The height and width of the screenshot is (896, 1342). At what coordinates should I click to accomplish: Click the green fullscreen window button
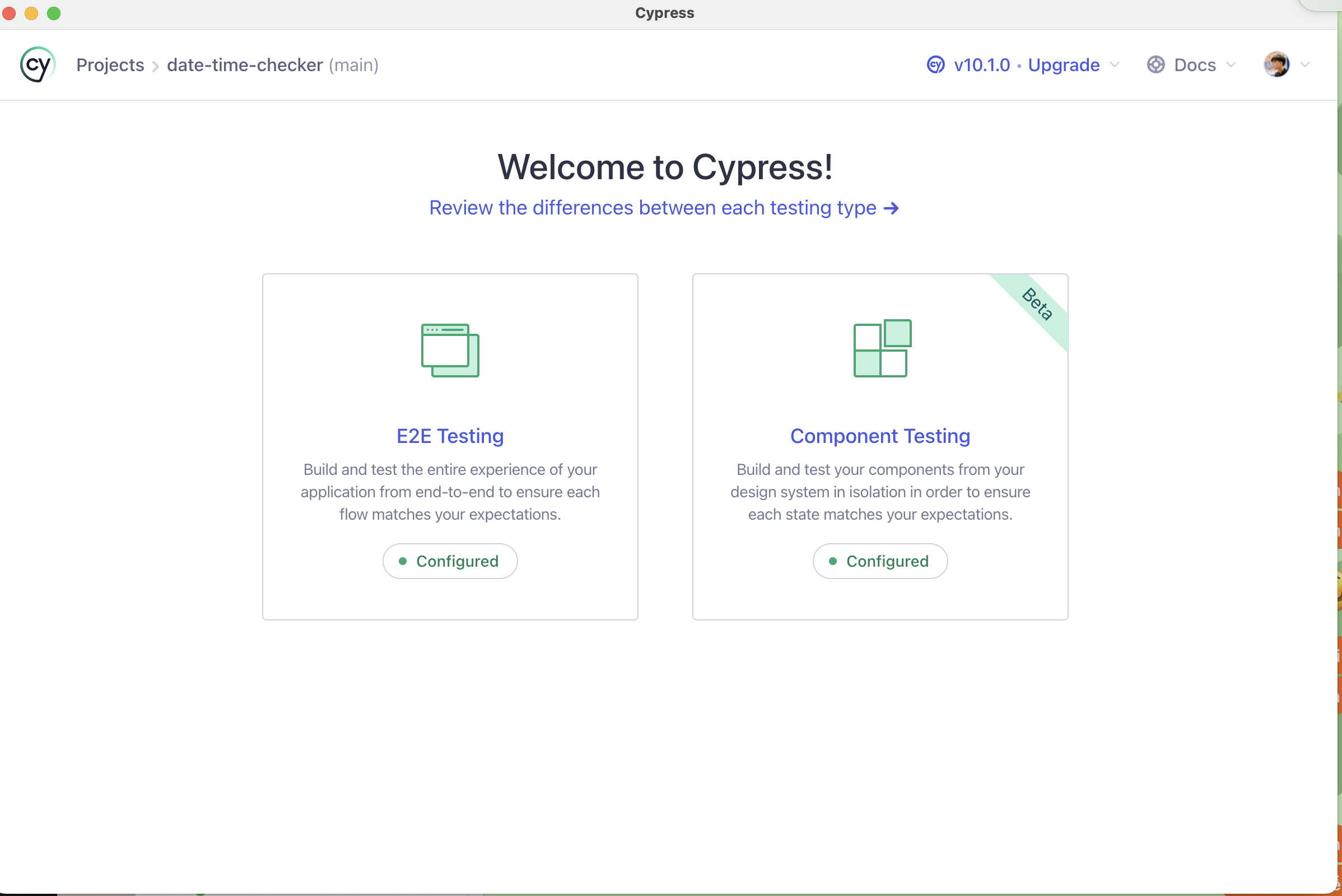click(x=54, y=13)
